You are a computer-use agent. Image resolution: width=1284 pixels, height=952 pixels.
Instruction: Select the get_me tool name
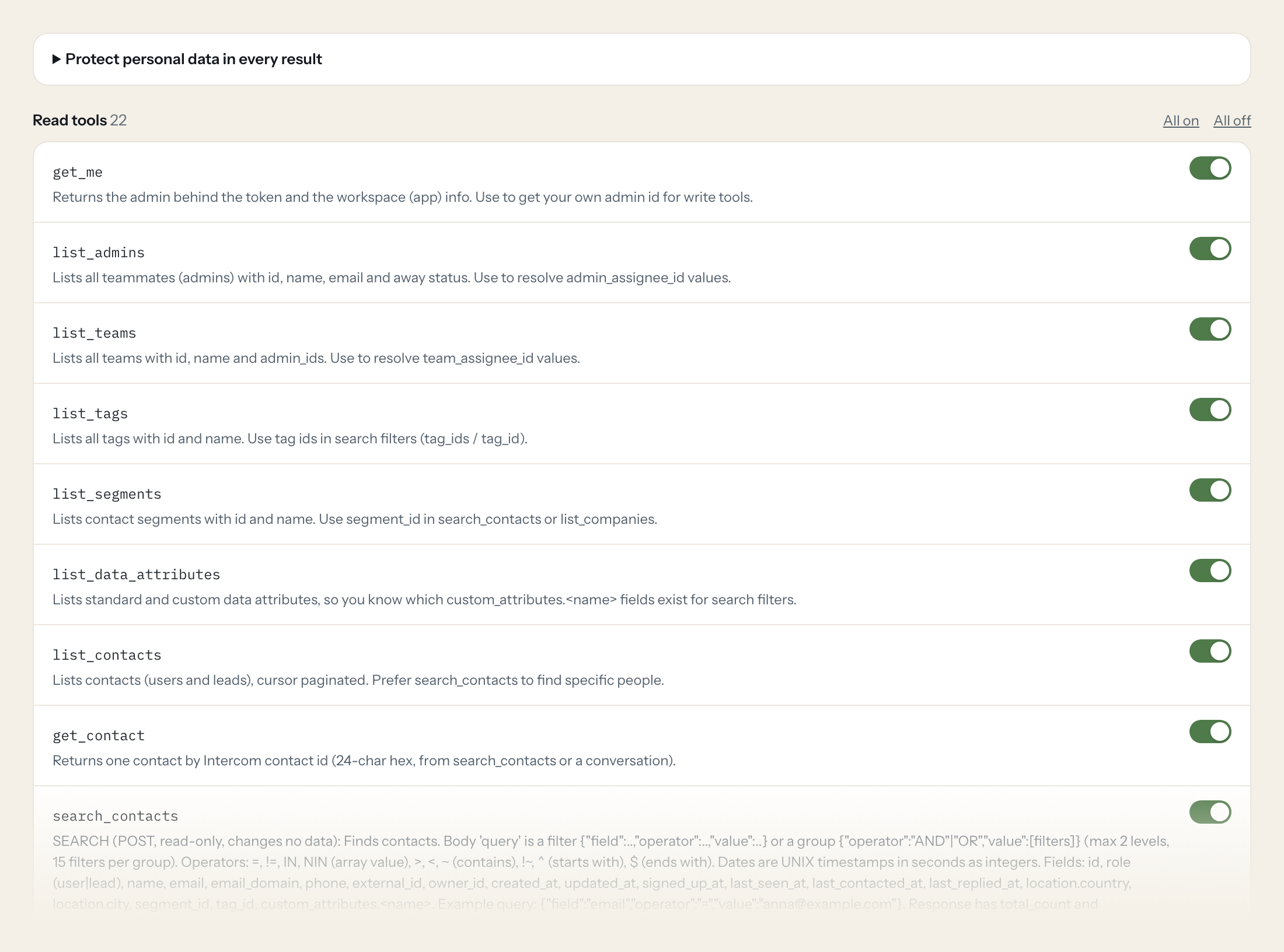pyautogui.click(x=78, y=172)
